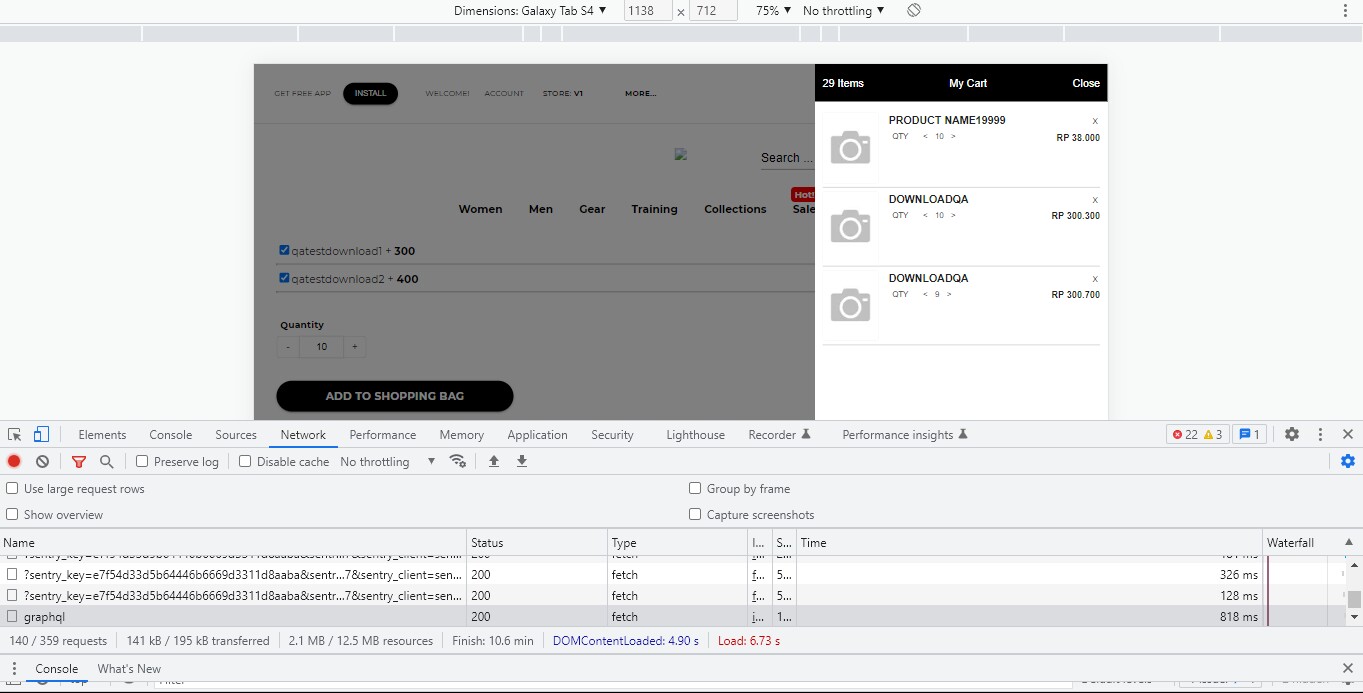This screenshot has height=693, width=1363.
Task: Toggle Preserve log checkbox
Action: click(142, 461)
